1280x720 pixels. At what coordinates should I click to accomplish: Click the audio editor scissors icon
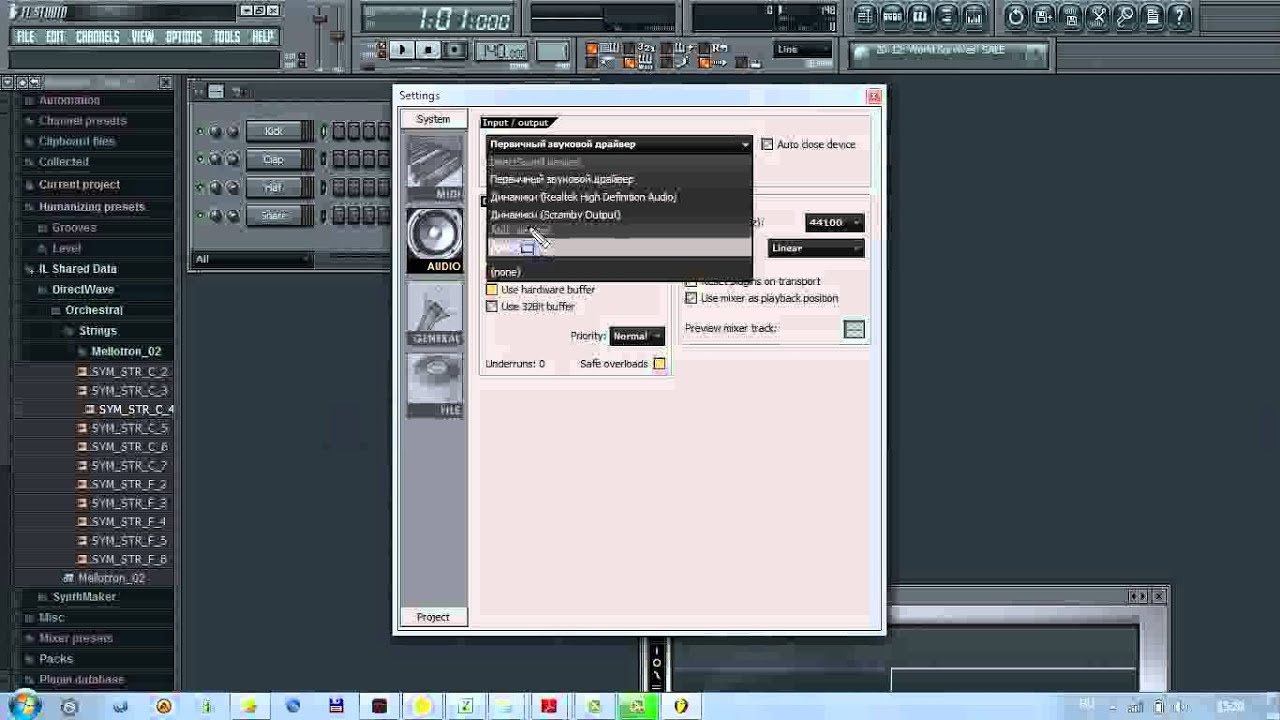pyautogui.click(x=1098, y=16)
